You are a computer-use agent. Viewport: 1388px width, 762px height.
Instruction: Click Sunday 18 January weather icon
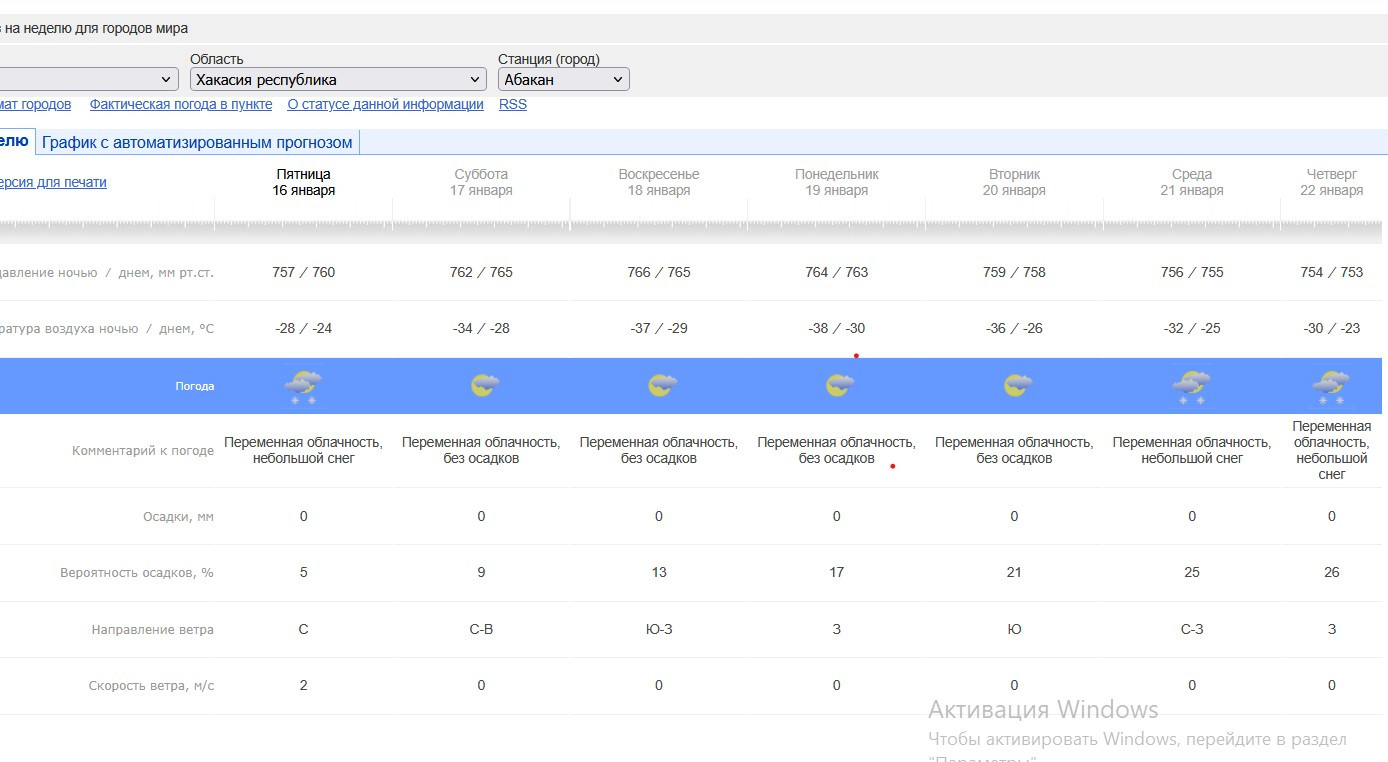[x=661, y=385]
